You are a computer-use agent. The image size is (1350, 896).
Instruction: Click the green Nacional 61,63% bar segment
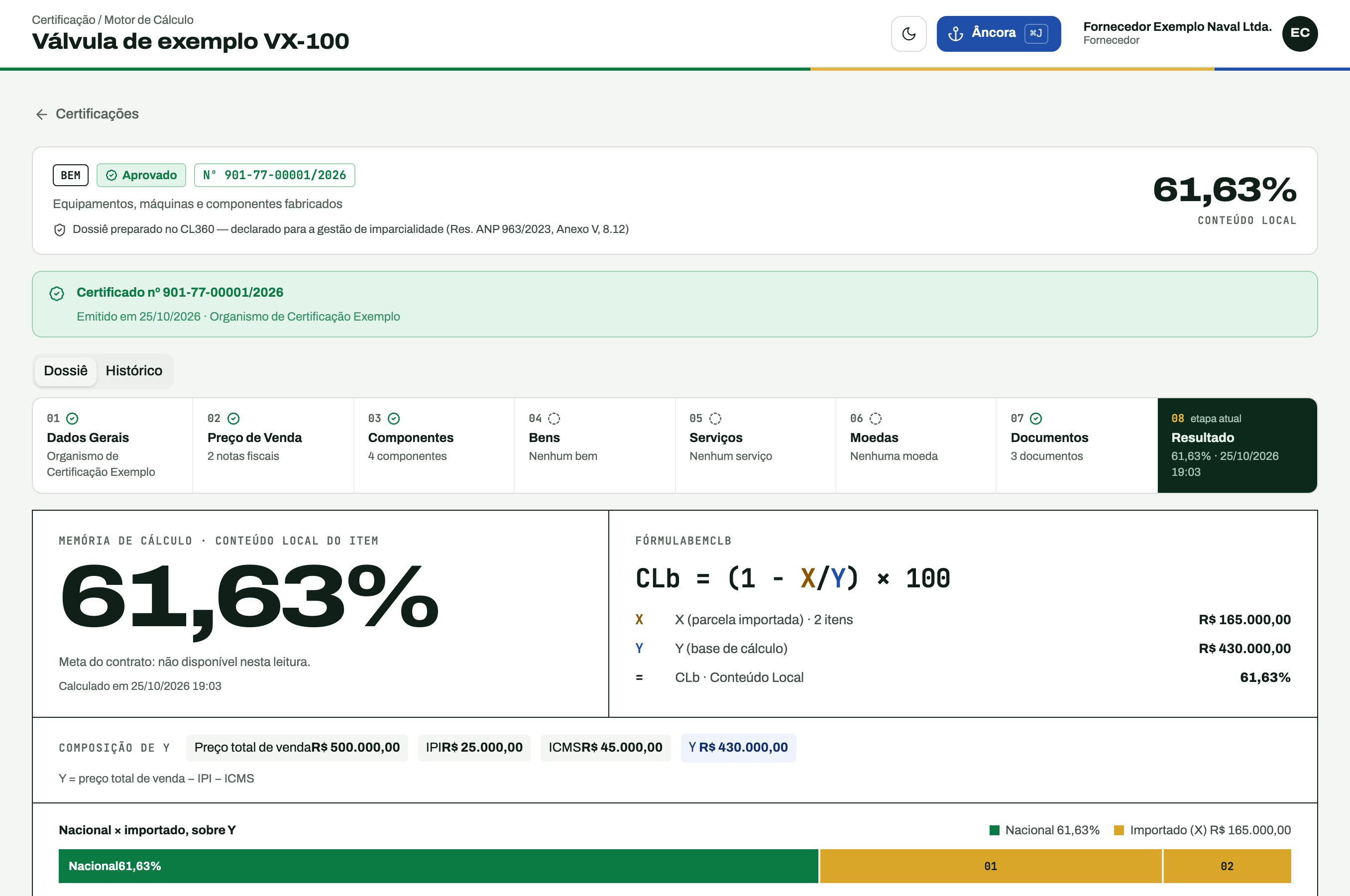[438, 866]
